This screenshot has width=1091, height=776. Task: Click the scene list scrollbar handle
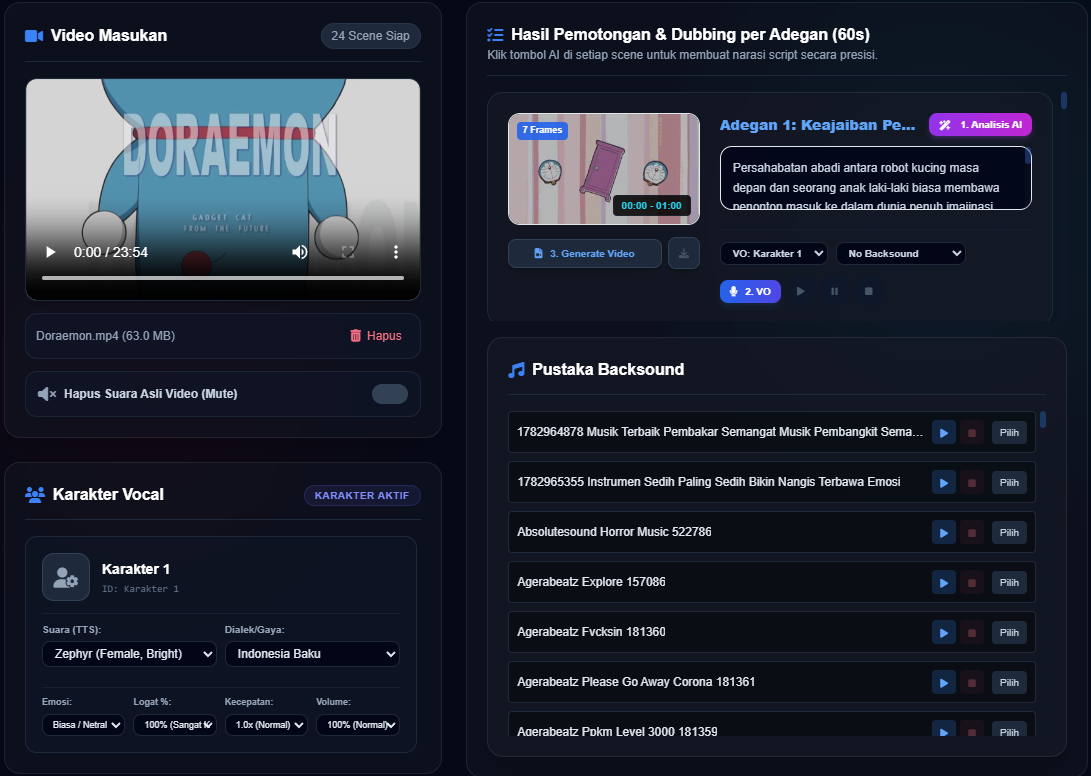tap(1064, 100)
